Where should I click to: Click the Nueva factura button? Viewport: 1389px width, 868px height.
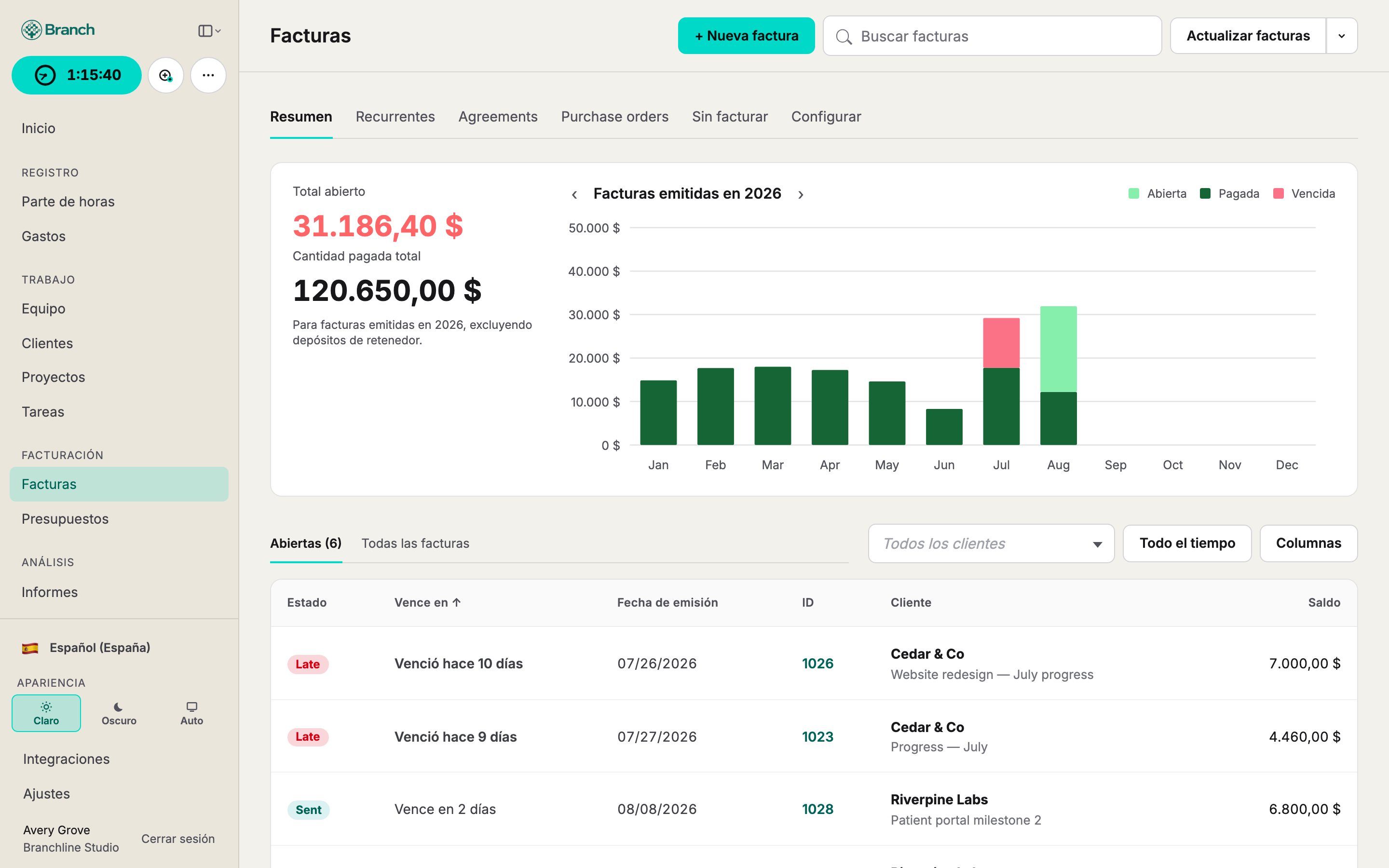746,36
